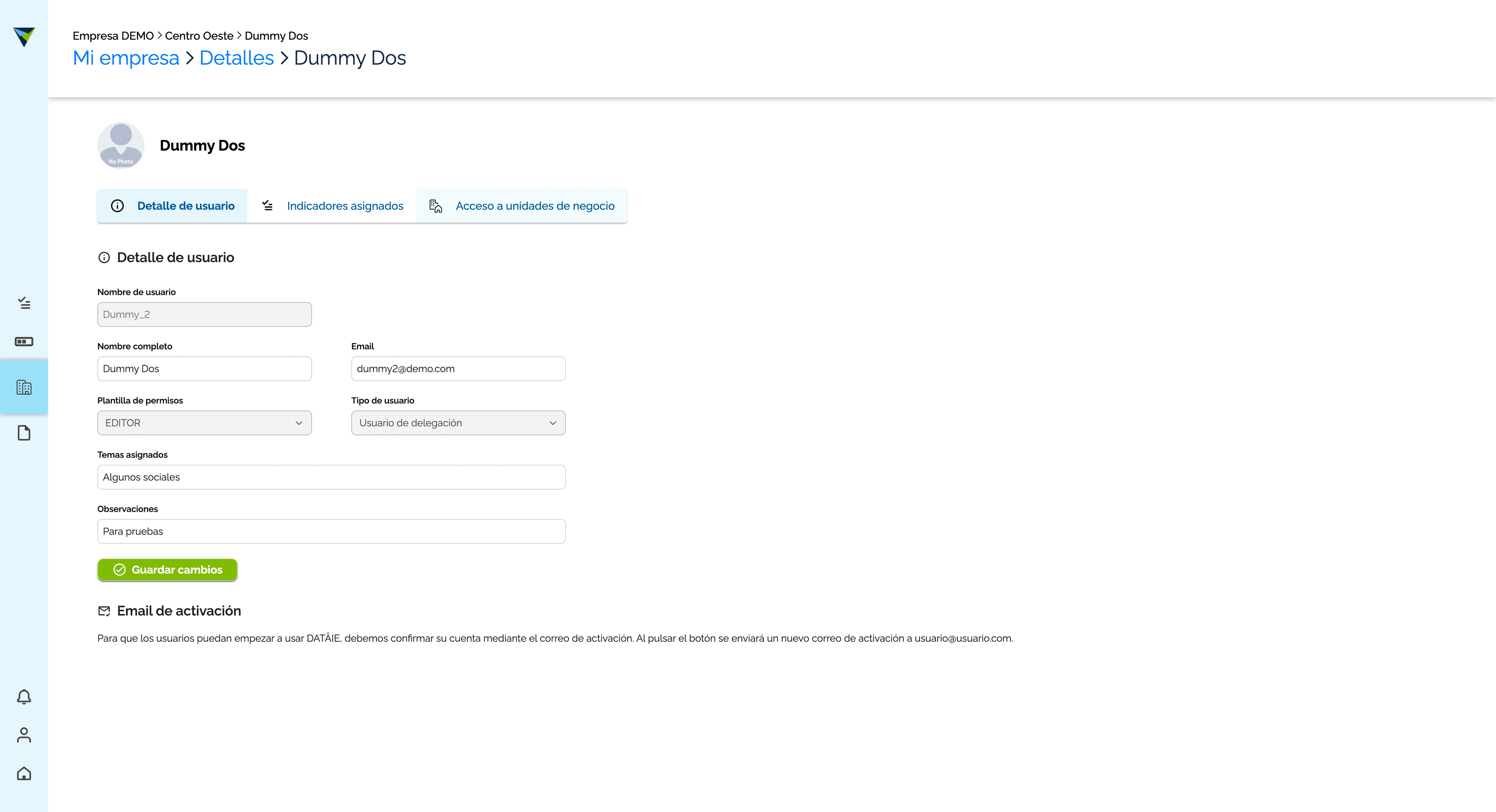Click Dummy Dos in the large page title
This screenshot has height=812, width=1496.
point(349,58)
